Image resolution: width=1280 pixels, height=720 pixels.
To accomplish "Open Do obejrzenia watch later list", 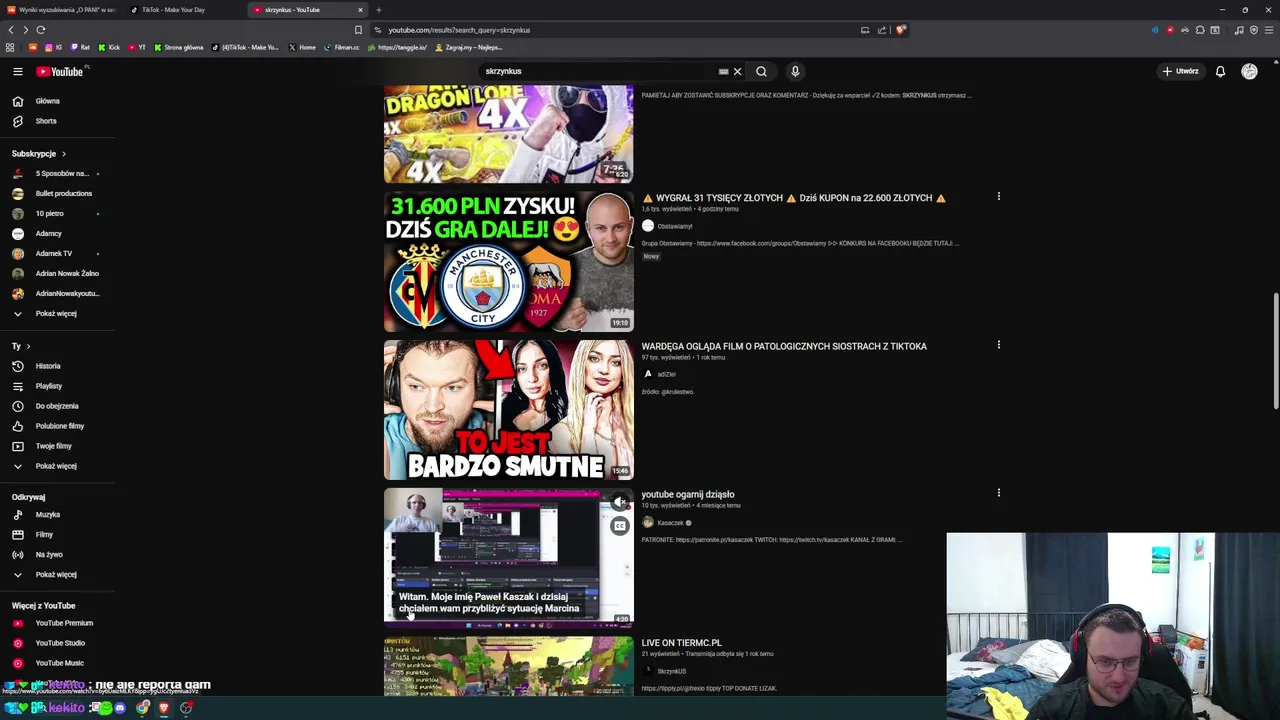I will 57,406.
